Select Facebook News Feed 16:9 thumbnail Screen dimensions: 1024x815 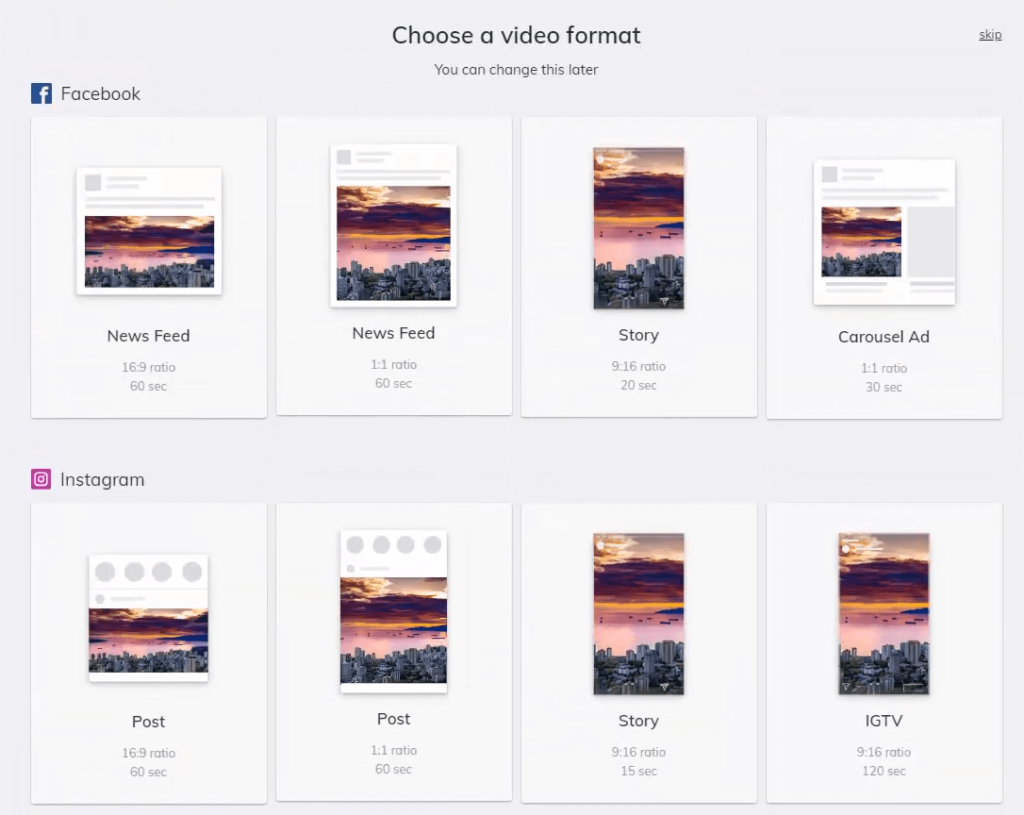click(149, 231)
